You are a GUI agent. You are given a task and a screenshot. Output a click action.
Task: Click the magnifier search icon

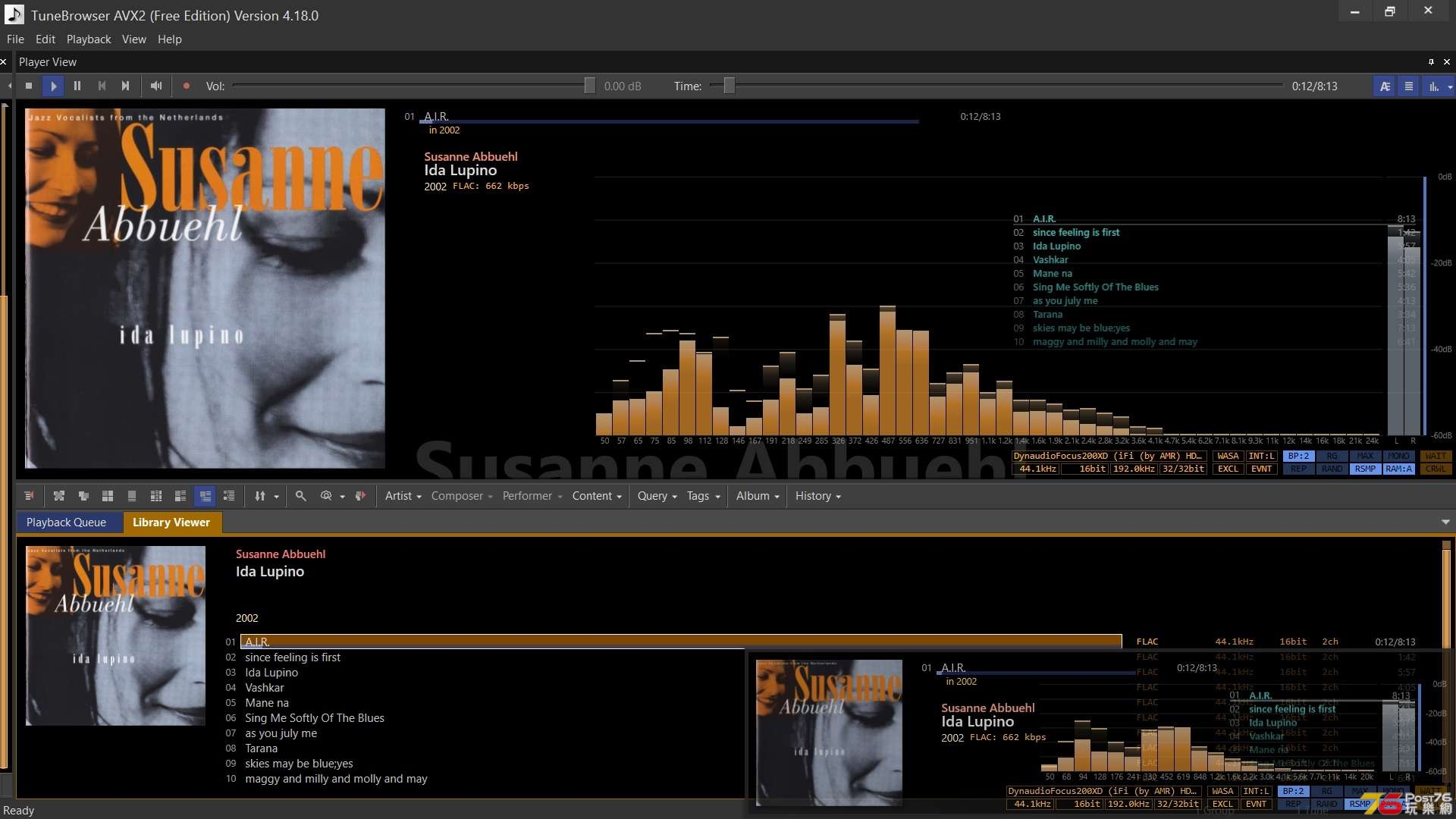(x=301, y=496)
